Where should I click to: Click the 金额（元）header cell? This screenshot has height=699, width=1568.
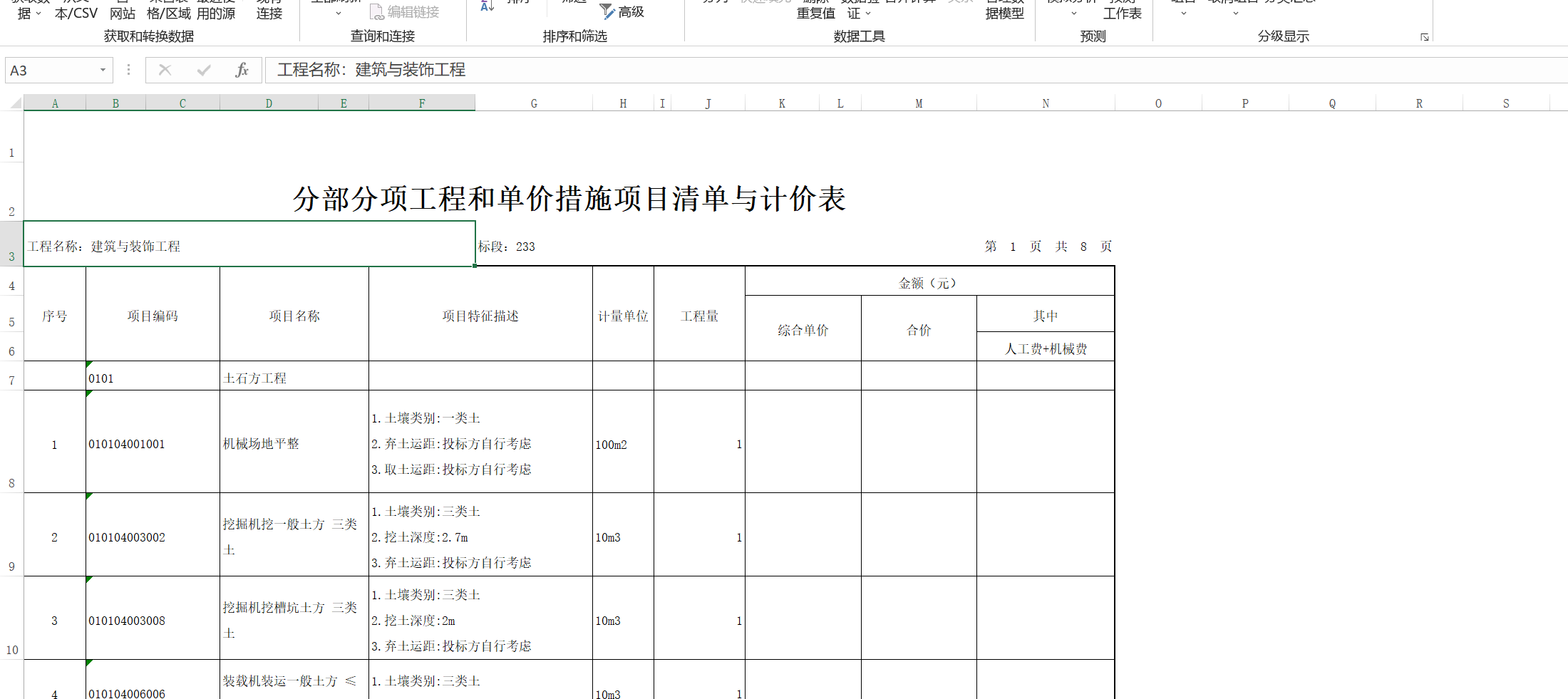click(x=929, y=282)
